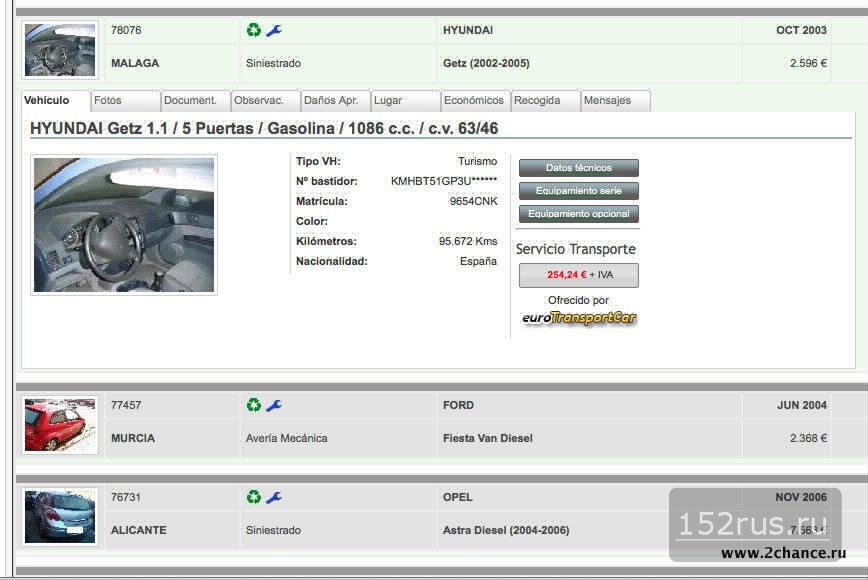Click the 2.368 € price
The height and width of the screenshot is (580, 868).
[x=808, y=438]
